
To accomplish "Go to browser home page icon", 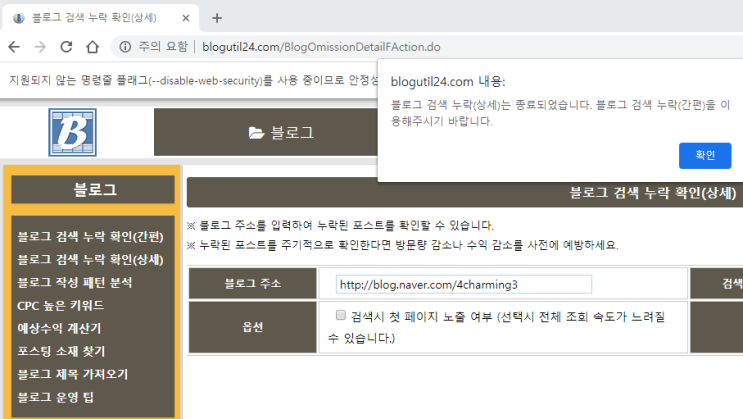I will click(x=92, y=46).
